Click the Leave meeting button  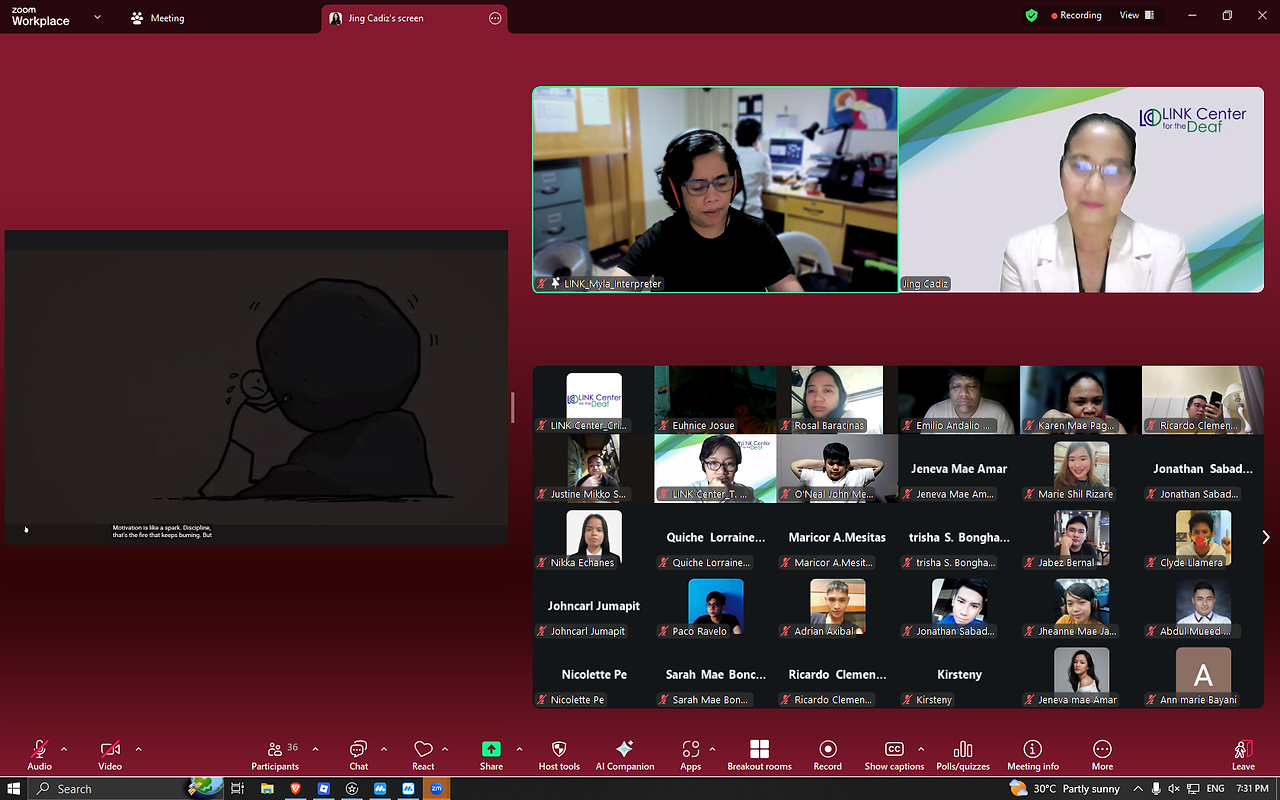pyautogui.click(x=1243, y=755)
